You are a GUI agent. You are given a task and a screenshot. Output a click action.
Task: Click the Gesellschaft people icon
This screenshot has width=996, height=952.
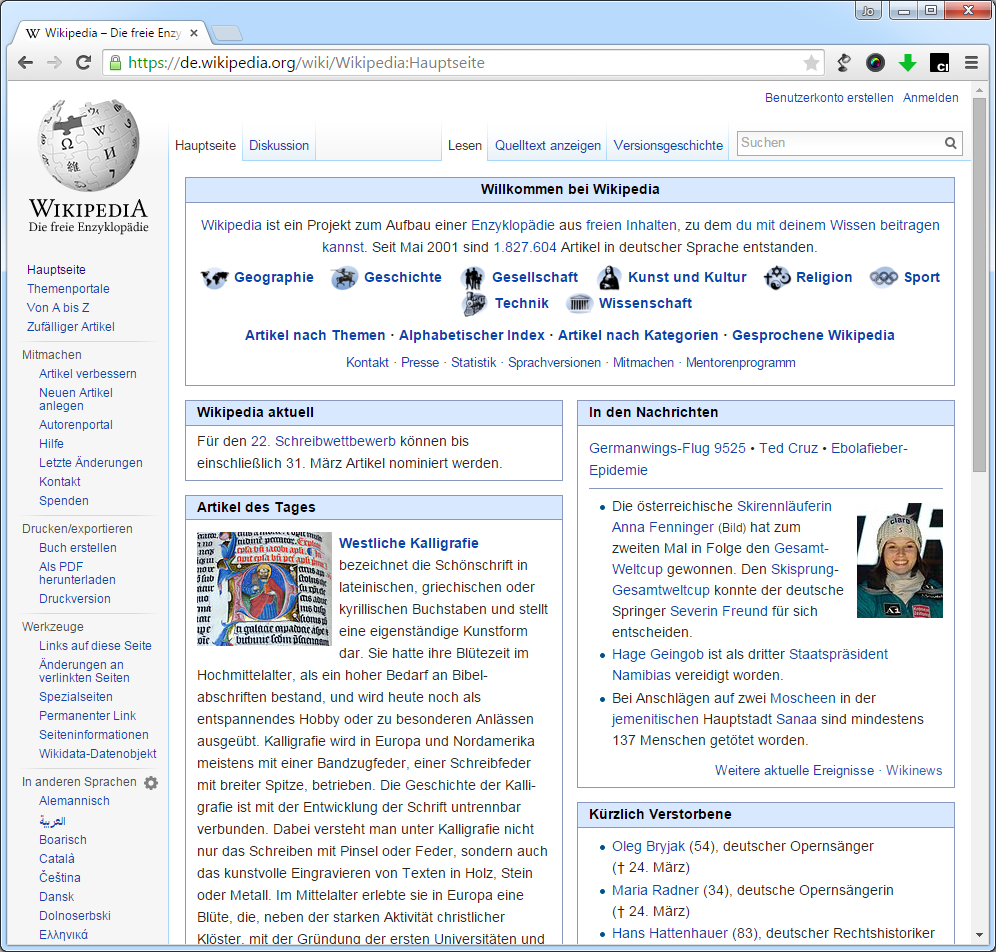(x=473, y=278)
